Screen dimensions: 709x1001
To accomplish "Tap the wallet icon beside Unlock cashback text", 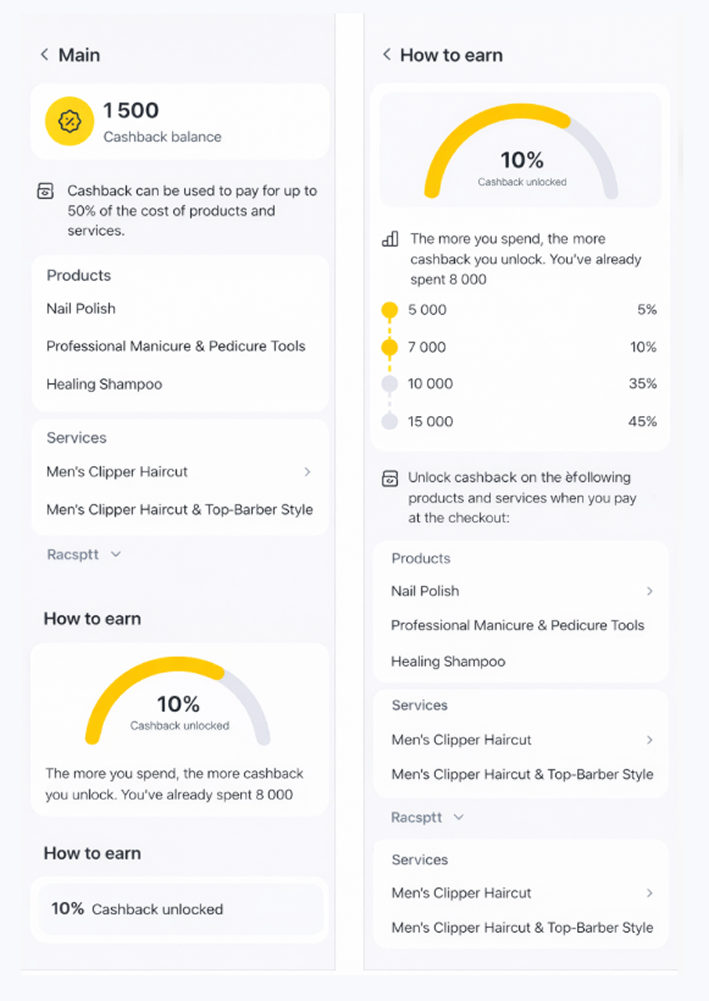I will point(390,479).
